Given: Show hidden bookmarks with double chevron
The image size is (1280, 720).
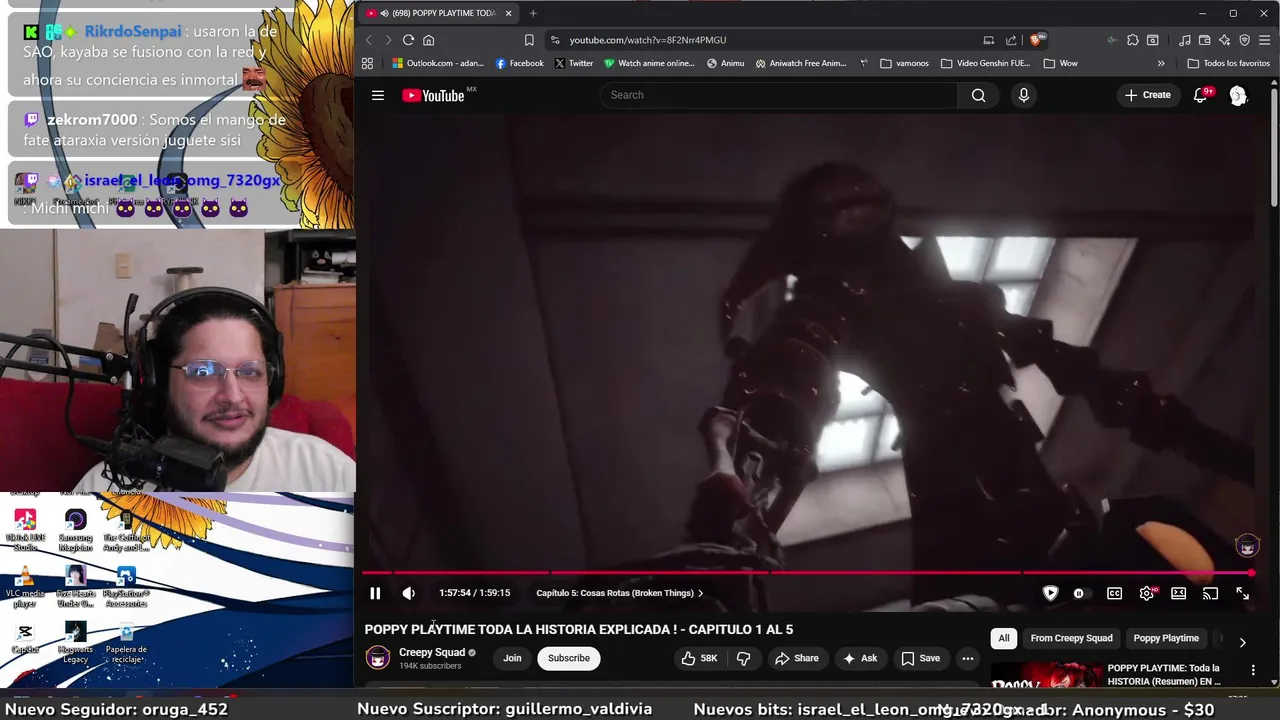Looking at the screenshot, I should coord(1161,63).
